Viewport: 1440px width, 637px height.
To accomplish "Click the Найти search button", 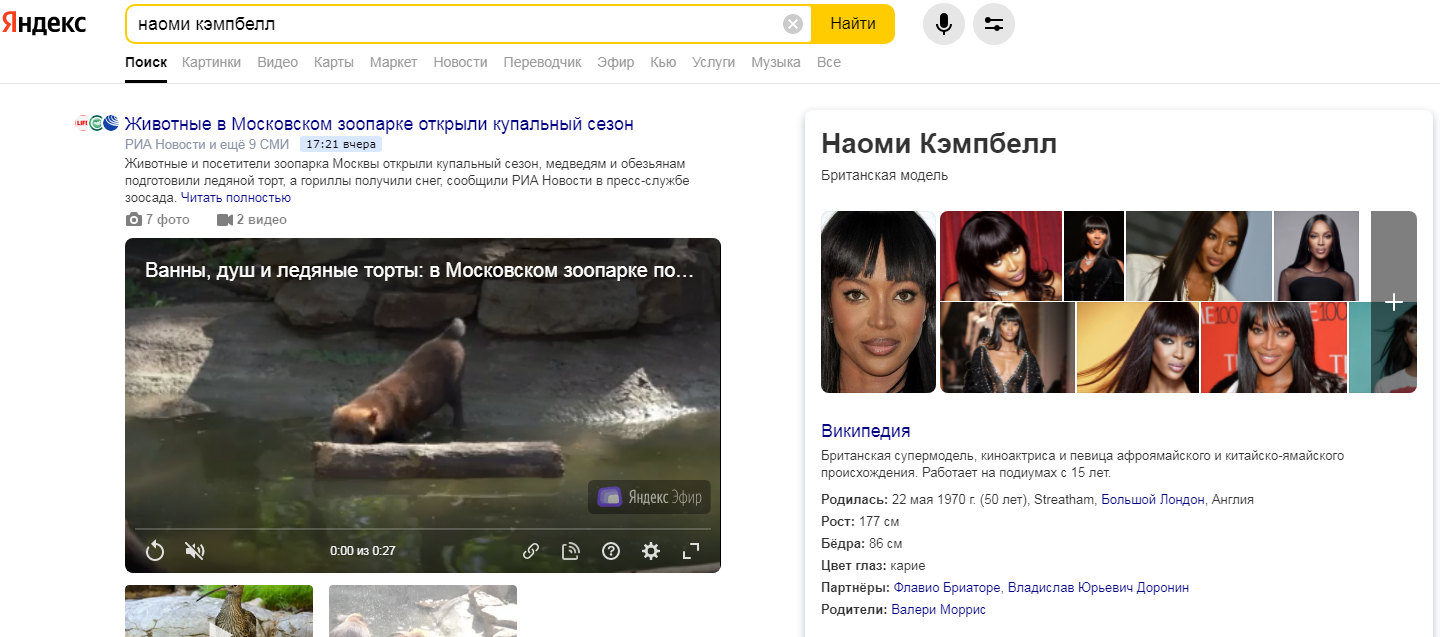I will tap(853, 24).
